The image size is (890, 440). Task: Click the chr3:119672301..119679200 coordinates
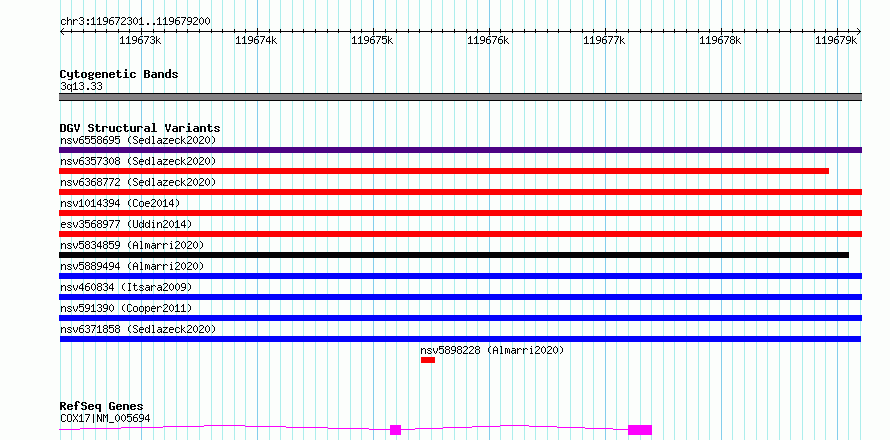click(135, 22)
